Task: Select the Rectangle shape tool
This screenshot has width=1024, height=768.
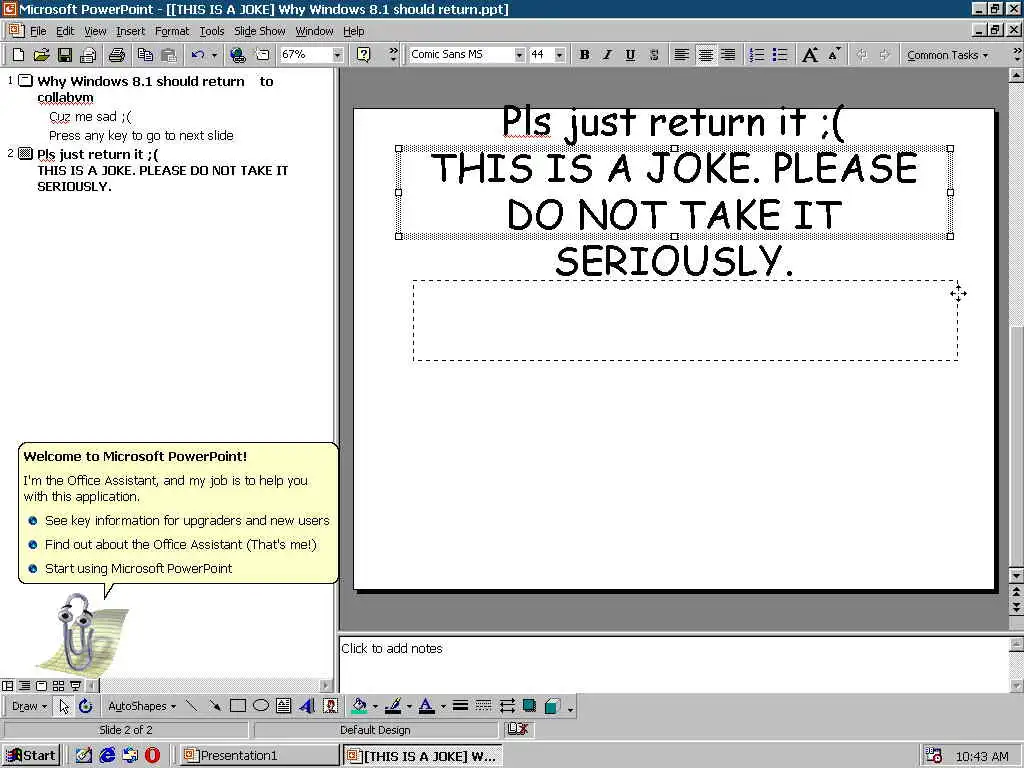Action: pyautogui.click(x=238, y=706)
